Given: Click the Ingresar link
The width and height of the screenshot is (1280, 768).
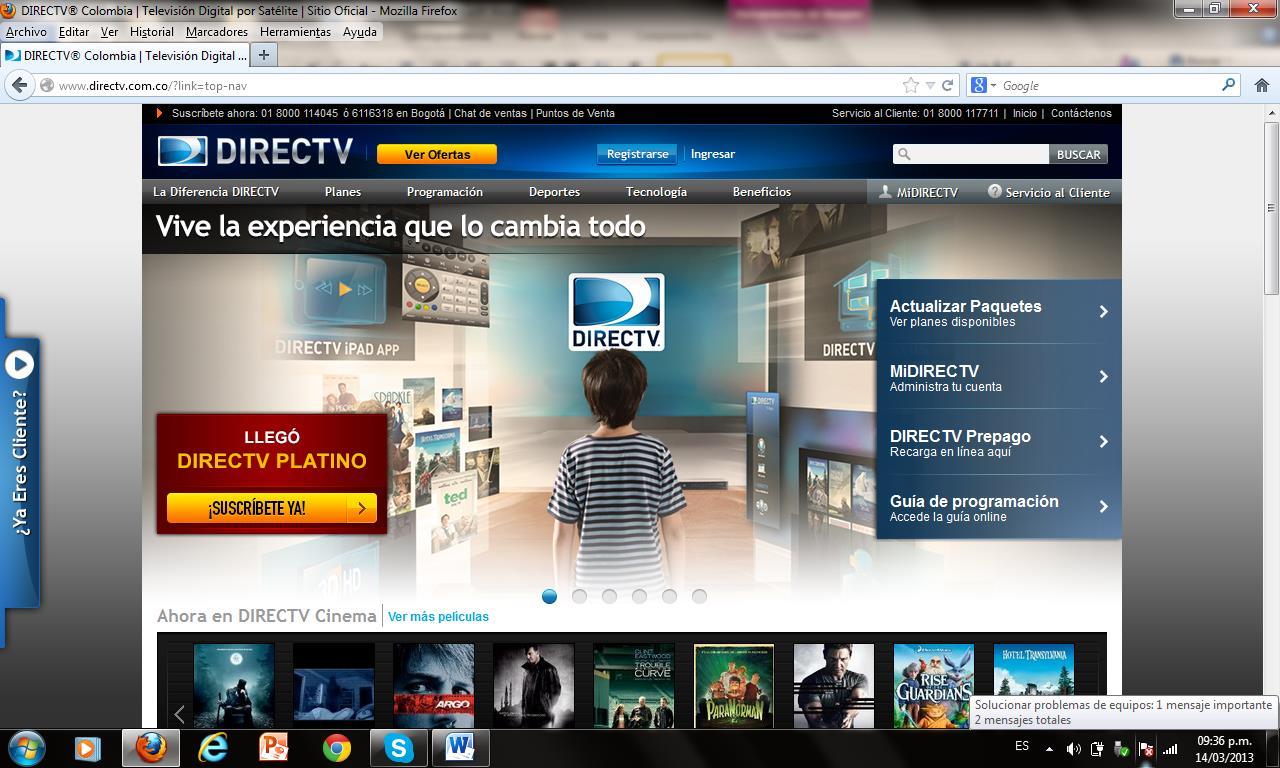Looking at the screenshot, I should pos(713,154).
